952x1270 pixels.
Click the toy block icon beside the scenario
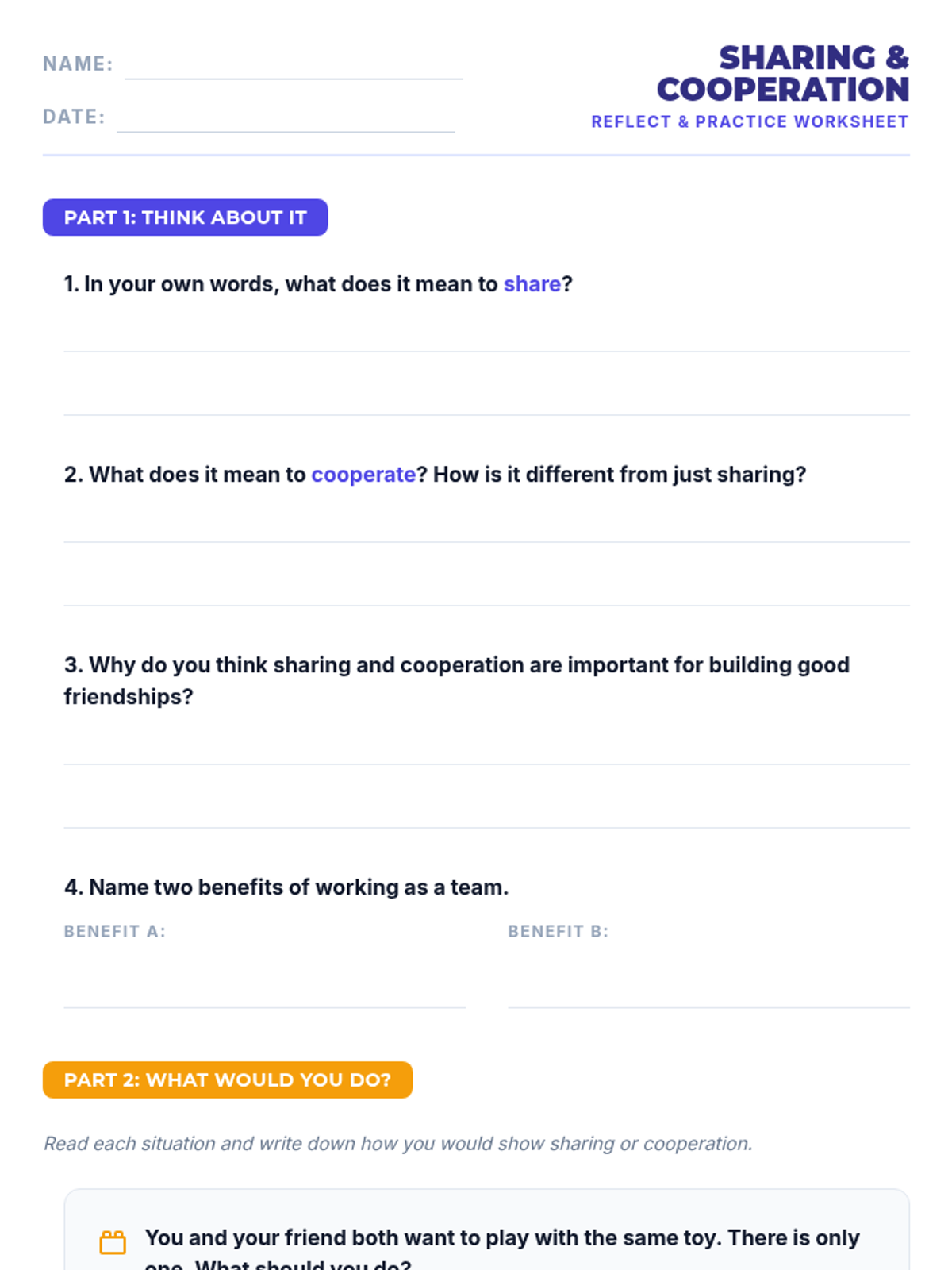coord(113,1241)
